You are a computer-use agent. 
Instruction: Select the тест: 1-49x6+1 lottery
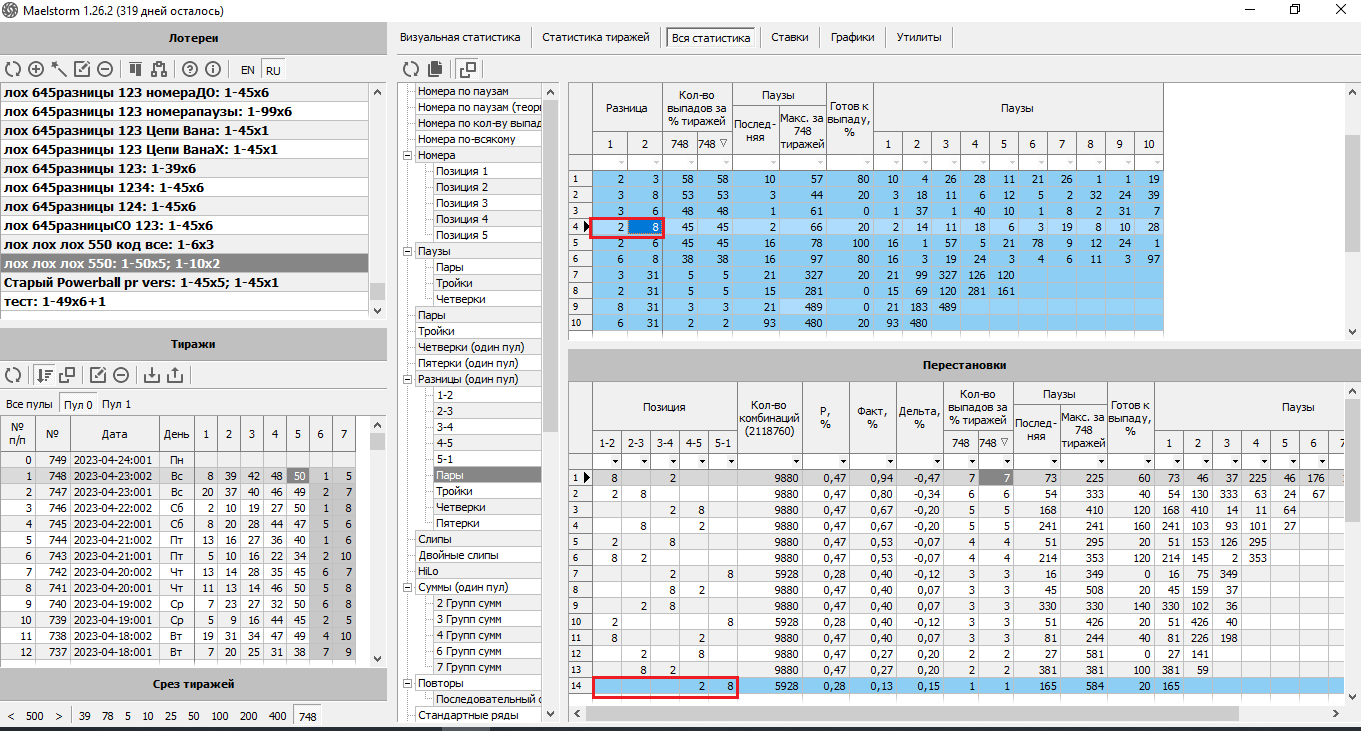coord(185,301)
